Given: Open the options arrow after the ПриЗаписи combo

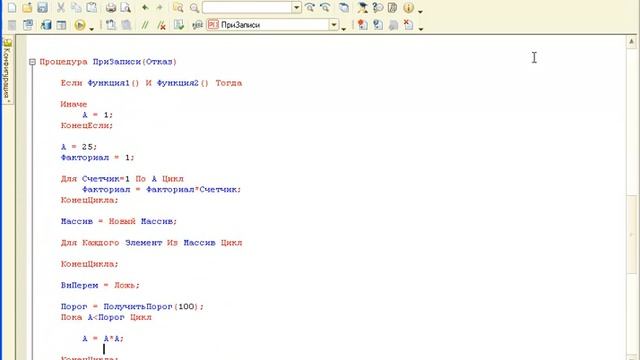Looking at the screenshot, I should [344, 28].
